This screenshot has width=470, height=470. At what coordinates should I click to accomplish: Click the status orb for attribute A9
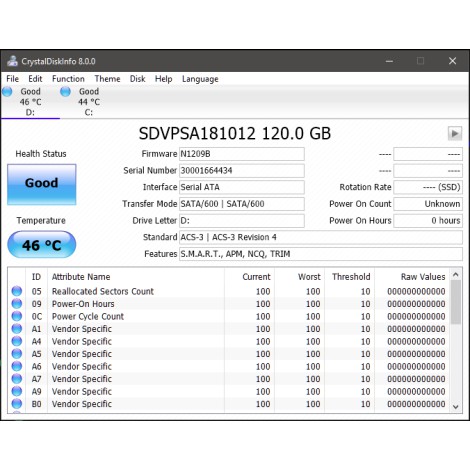click(17, 391)
